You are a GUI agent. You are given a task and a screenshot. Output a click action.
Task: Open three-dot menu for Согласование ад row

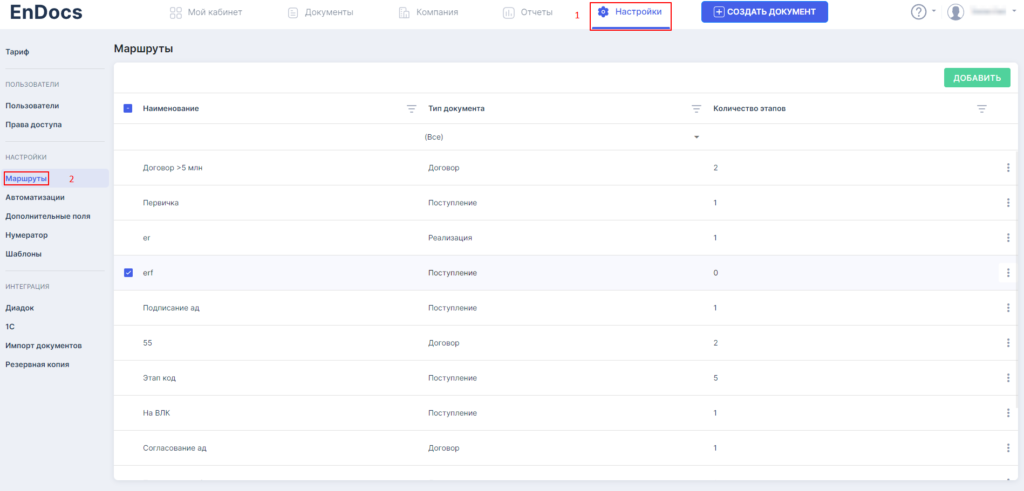click(1008, 448)
